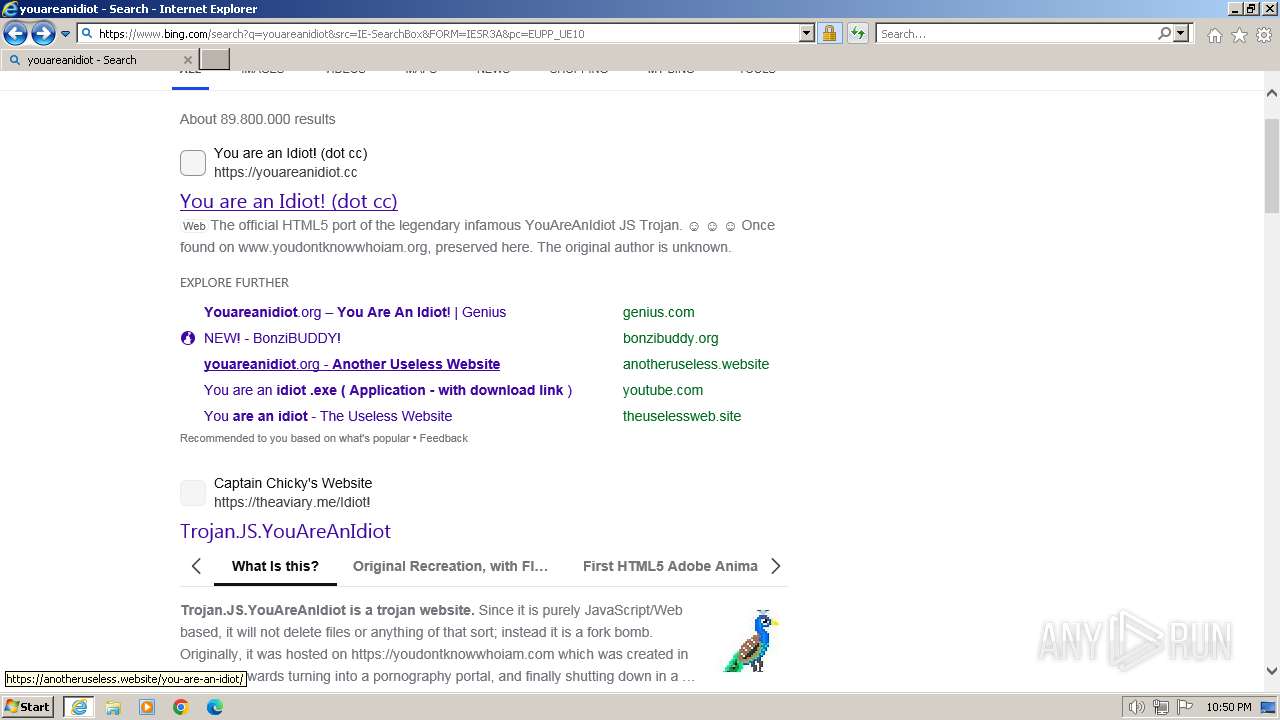Click the browser Search box
Viewport: 1280px width, 720px height.
pyautogui.click(x=1016, y=34)
